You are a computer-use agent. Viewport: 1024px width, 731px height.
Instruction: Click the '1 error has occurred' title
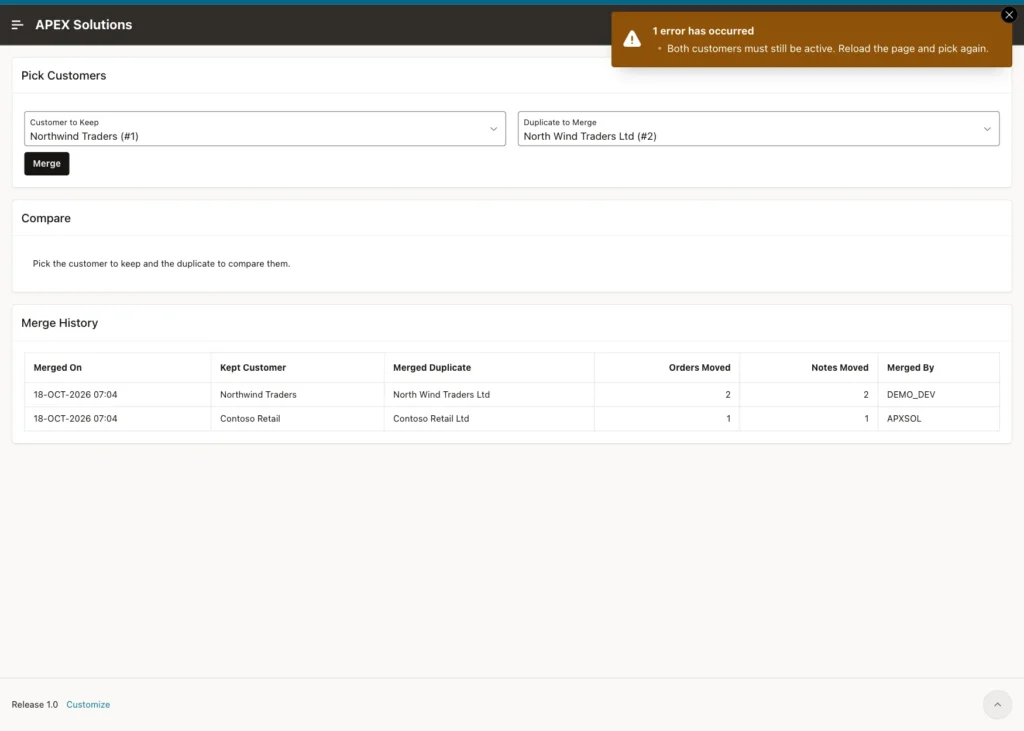click(703, 31)
